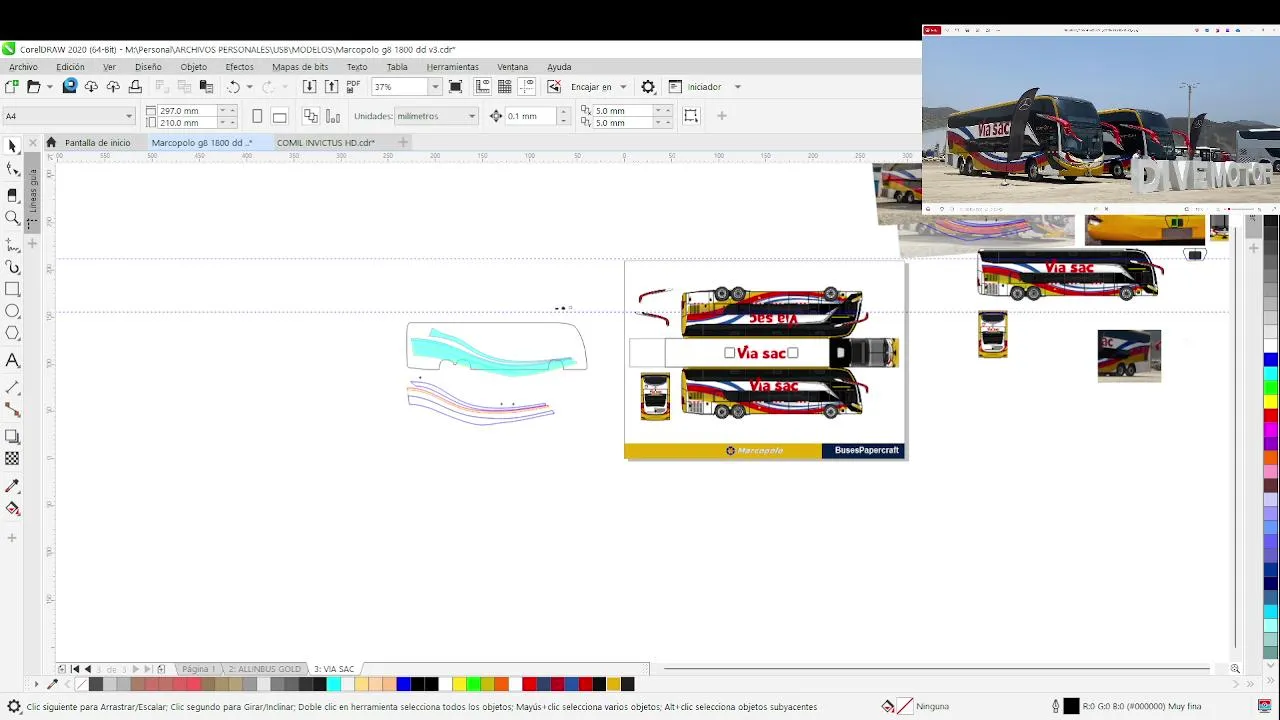Click the nudge distance 0.1 mm field

pyautogui.click(x=530, y=116)
